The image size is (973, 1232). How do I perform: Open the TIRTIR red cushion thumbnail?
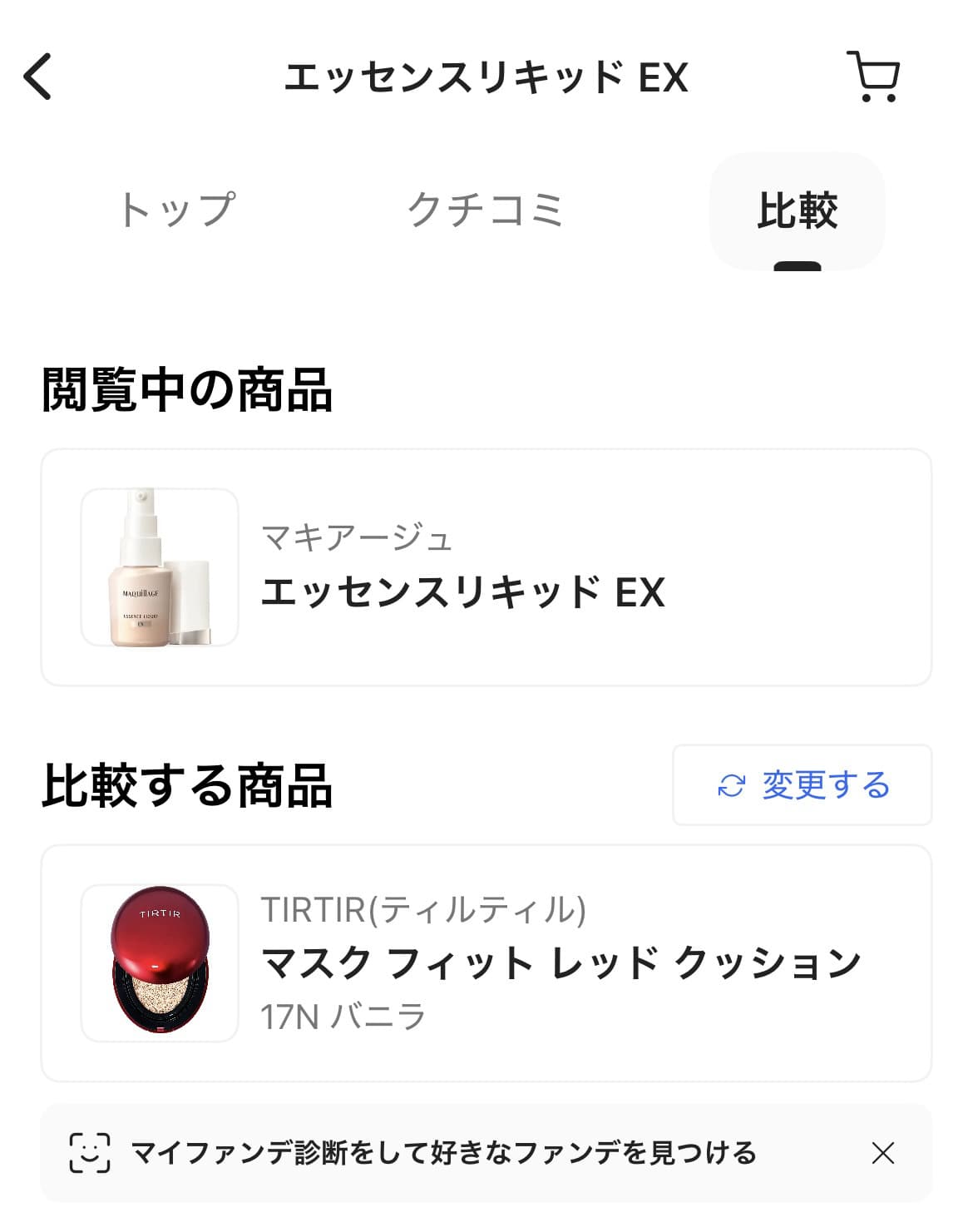[160, 963]
